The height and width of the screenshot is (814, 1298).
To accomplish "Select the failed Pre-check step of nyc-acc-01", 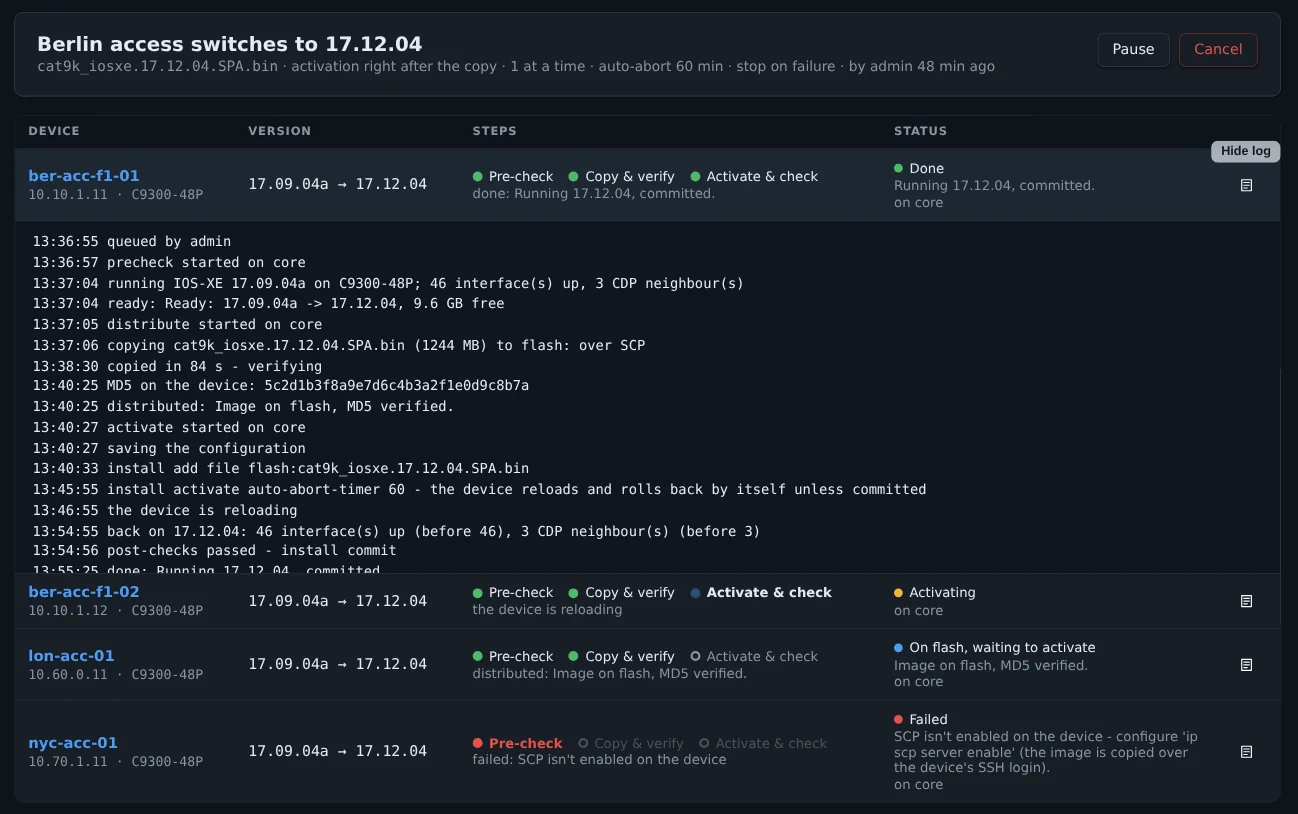I will point(517,743).
